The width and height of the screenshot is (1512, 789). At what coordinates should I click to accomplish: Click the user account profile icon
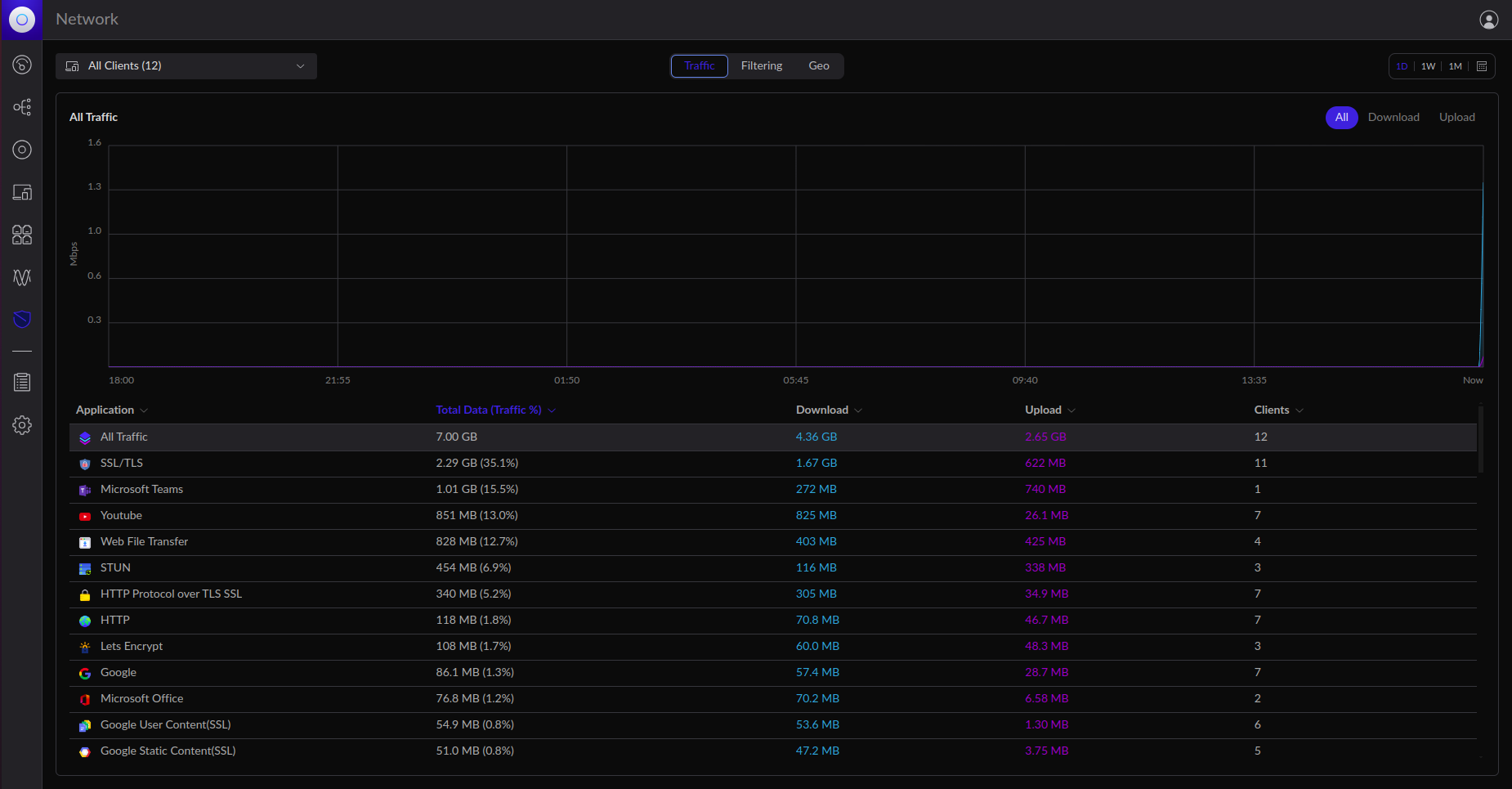tap(1488, 20)
